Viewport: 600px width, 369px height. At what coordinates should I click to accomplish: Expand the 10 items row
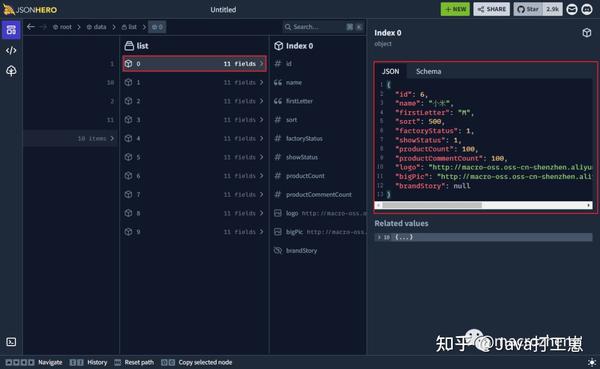[x=71, y=138]
